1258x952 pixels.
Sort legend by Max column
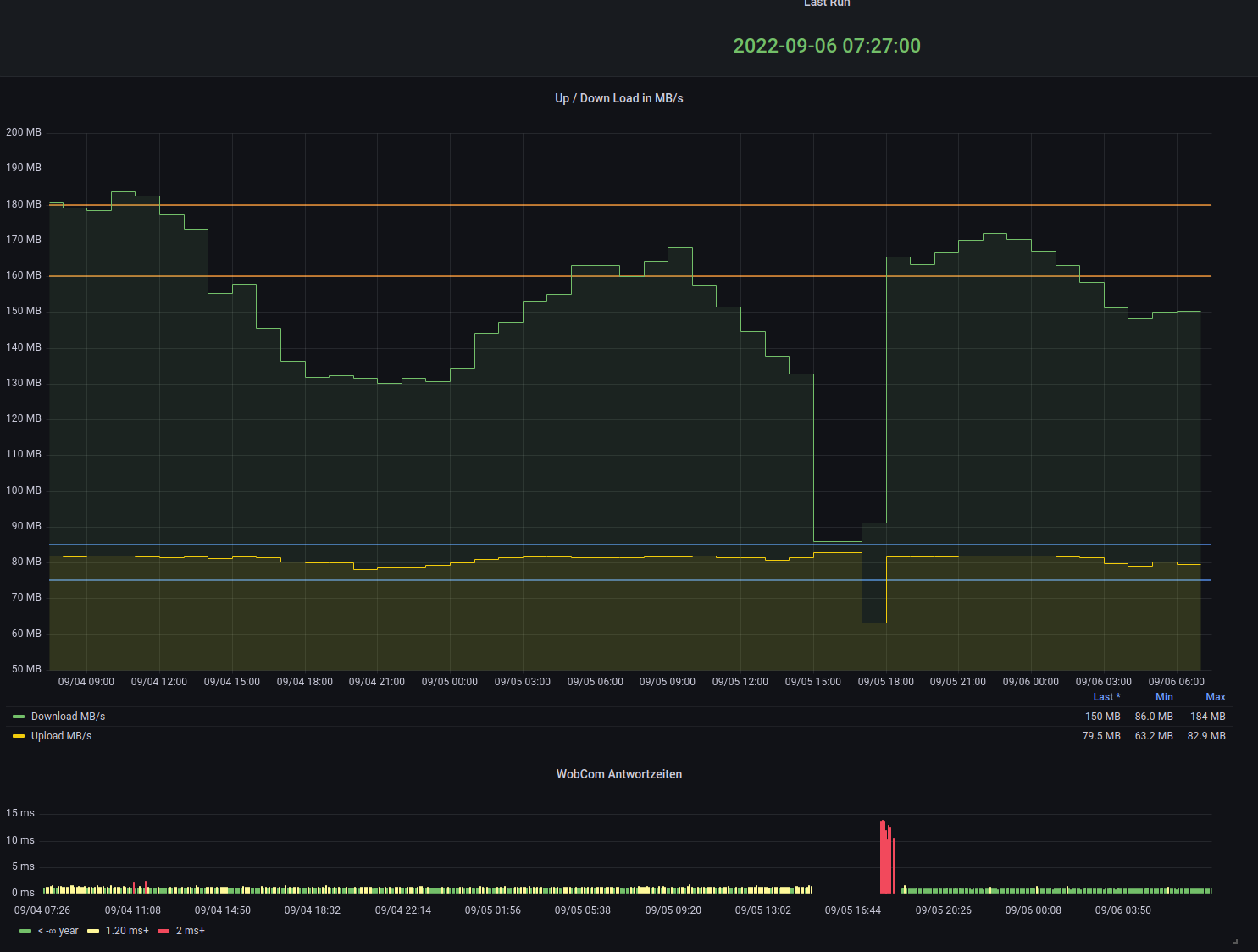click(1216, 697)
